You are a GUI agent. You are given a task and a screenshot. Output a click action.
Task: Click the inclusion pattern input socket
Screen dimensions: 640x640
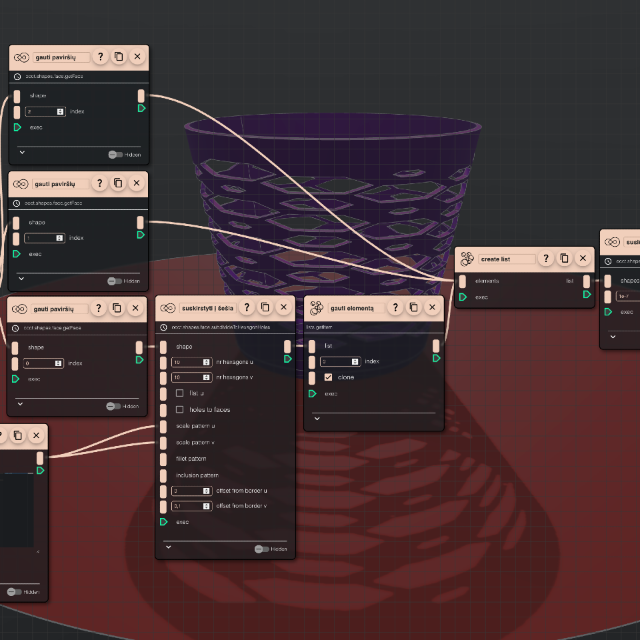click(x=163, y=475)
